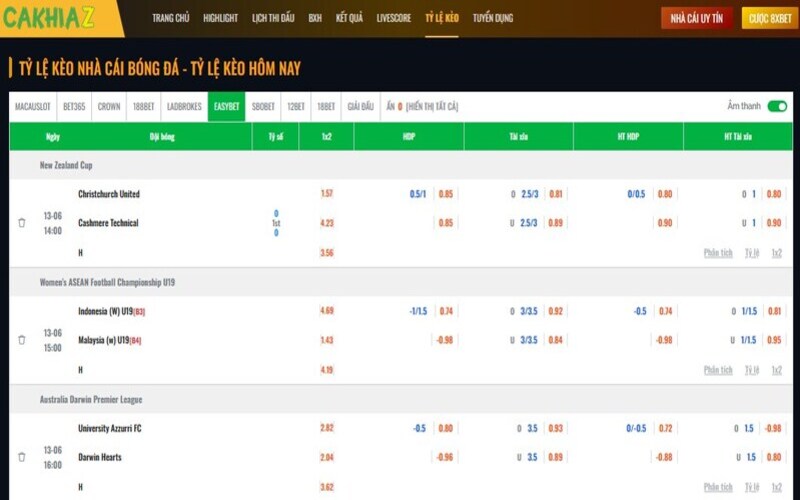The width and height of the screenshot is (800, 500).
Task: Click the Tài xỉu column header
Action: [518, 136]
